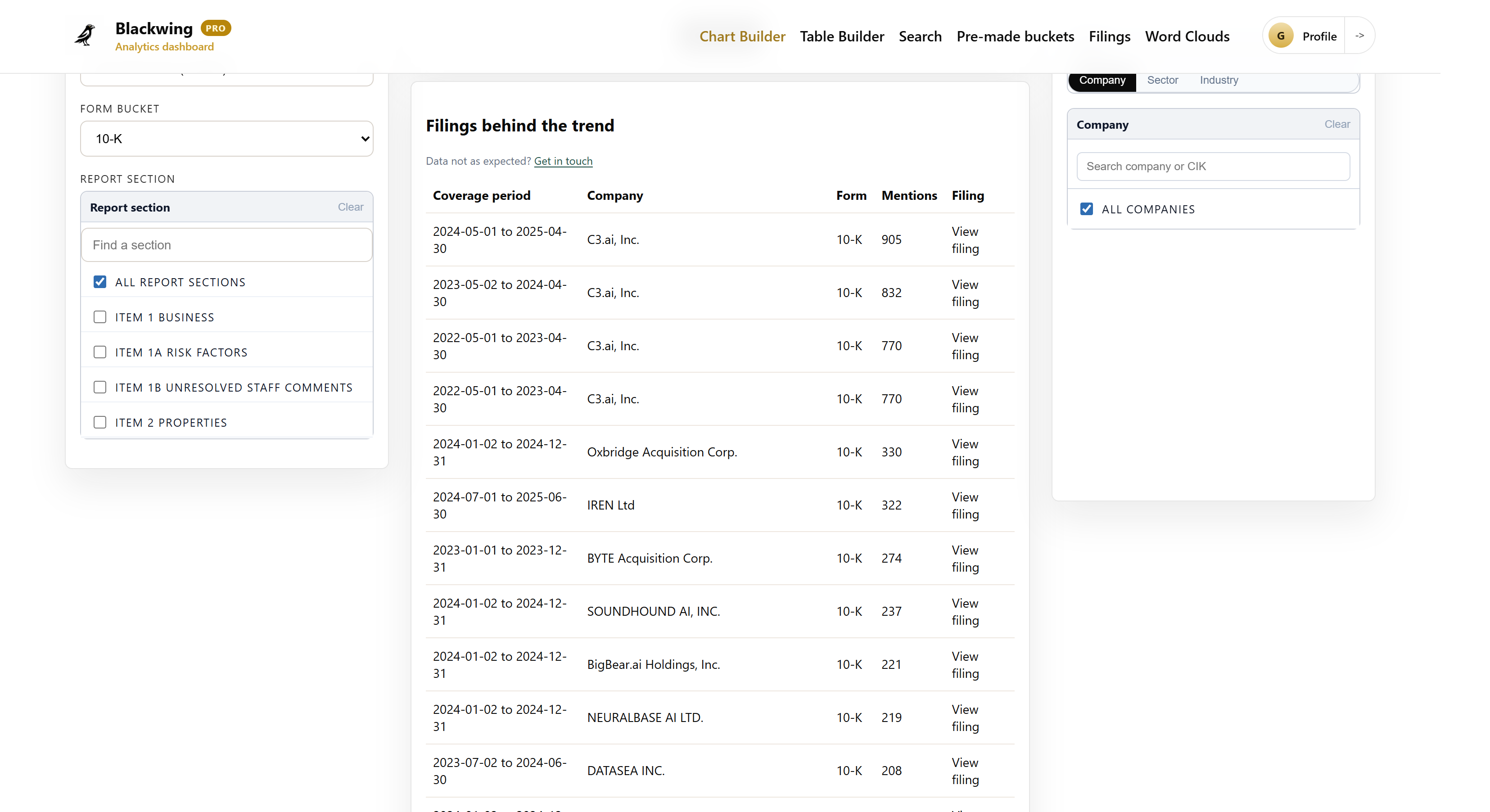Click the Blackwing raven logo icon
1490x812 pixels.
click(86, 35)
